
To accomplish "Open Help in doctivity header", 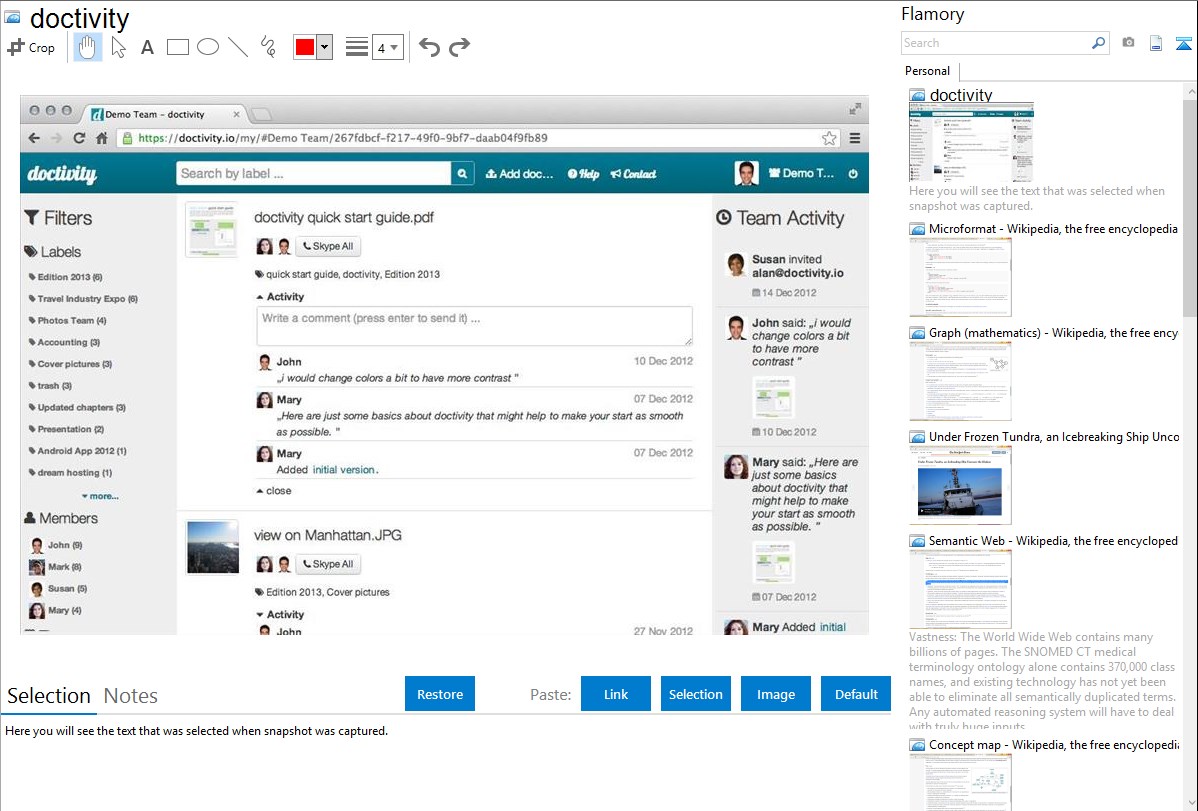I will tap(584, 174).
